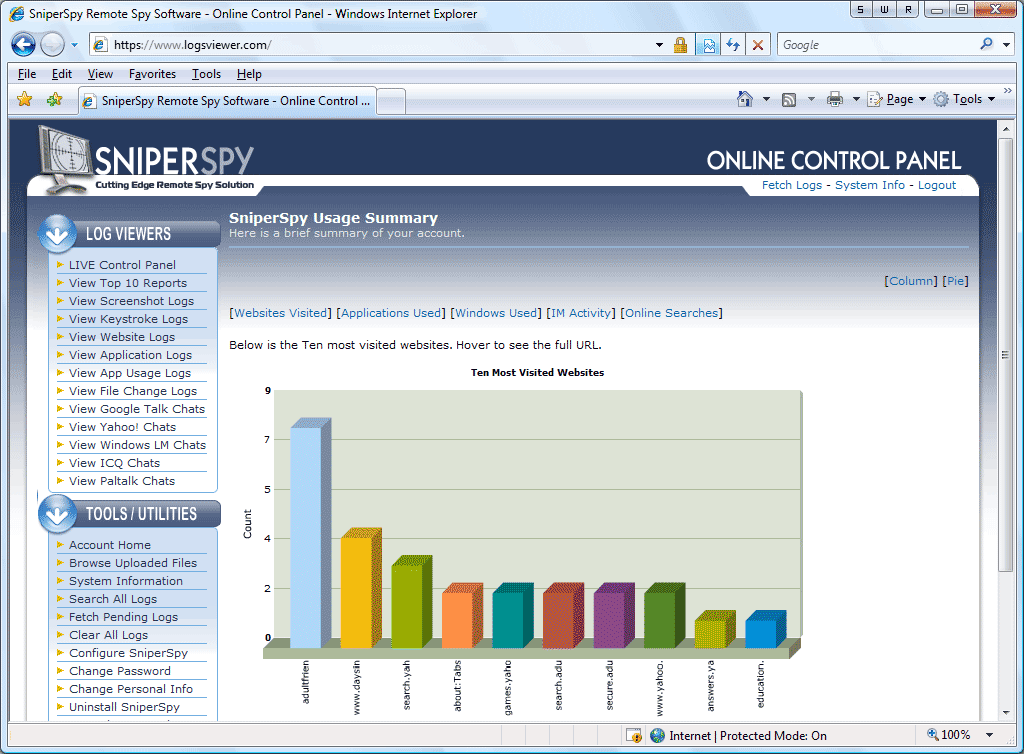Go to Account Home
The image size is (1024, 754).
110,544
